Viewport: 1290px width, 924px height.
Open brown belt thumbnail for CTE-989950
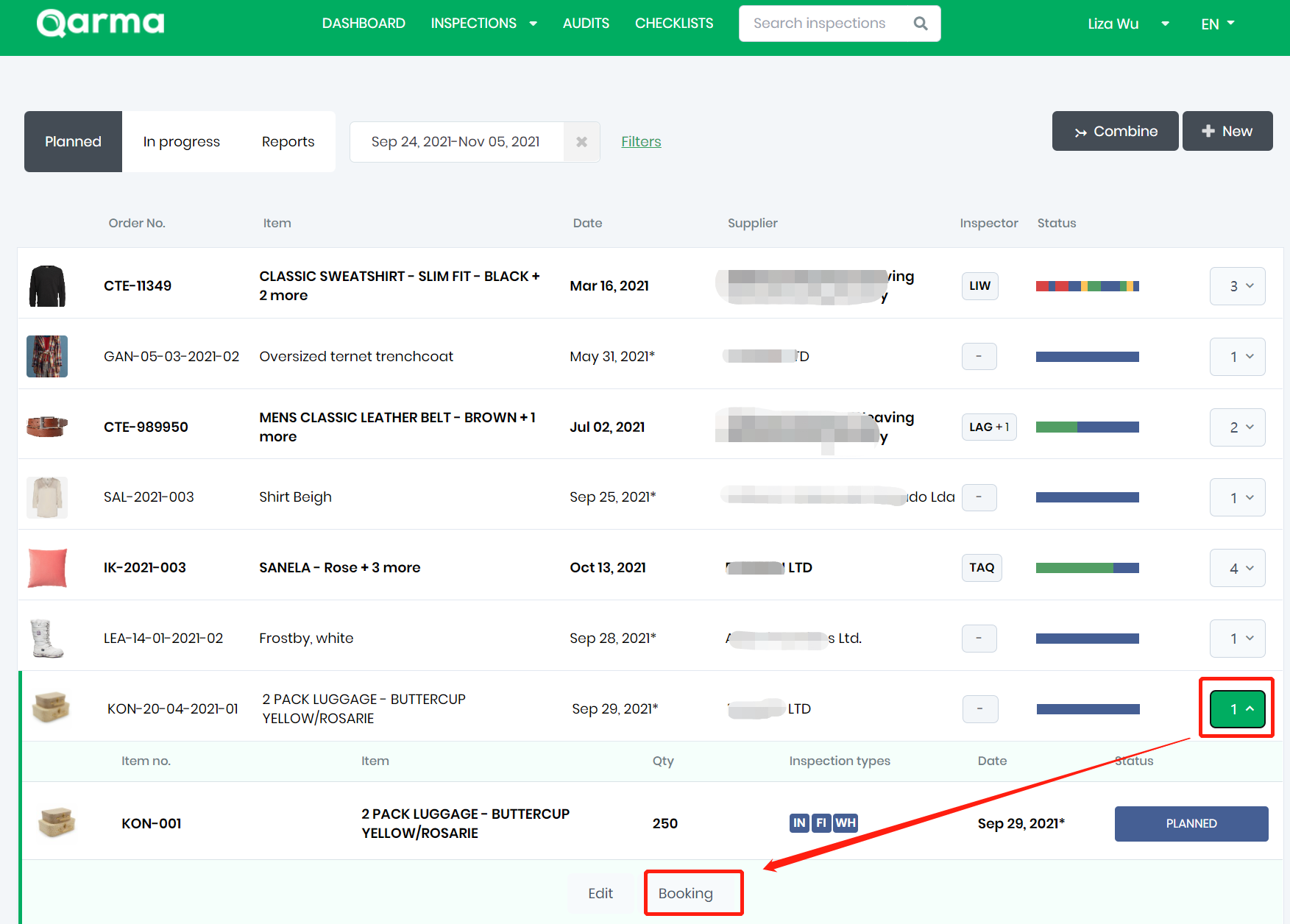(x=47, y=427)
